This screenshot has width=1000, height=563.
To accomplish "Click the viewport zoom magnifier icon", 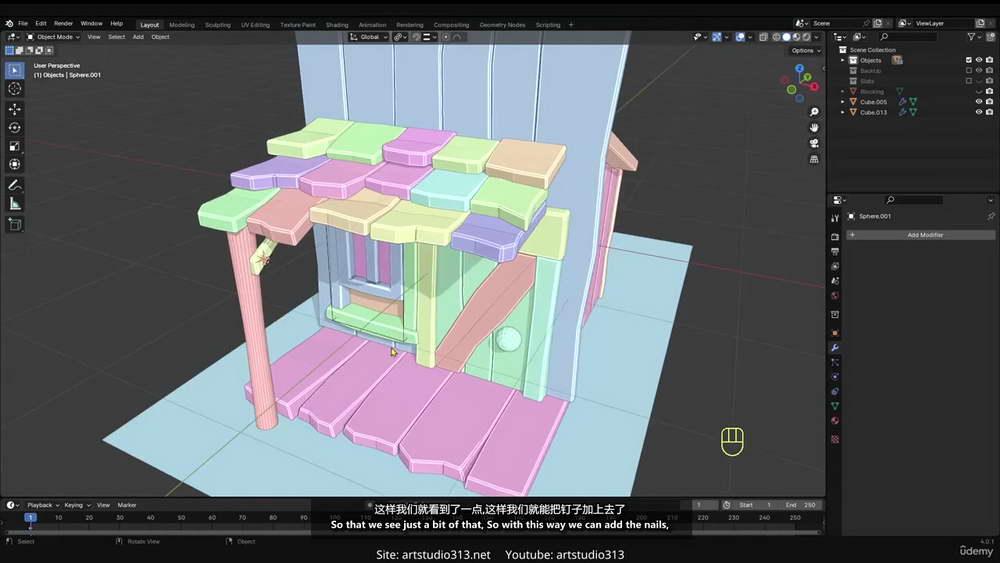I will (814, 112).
